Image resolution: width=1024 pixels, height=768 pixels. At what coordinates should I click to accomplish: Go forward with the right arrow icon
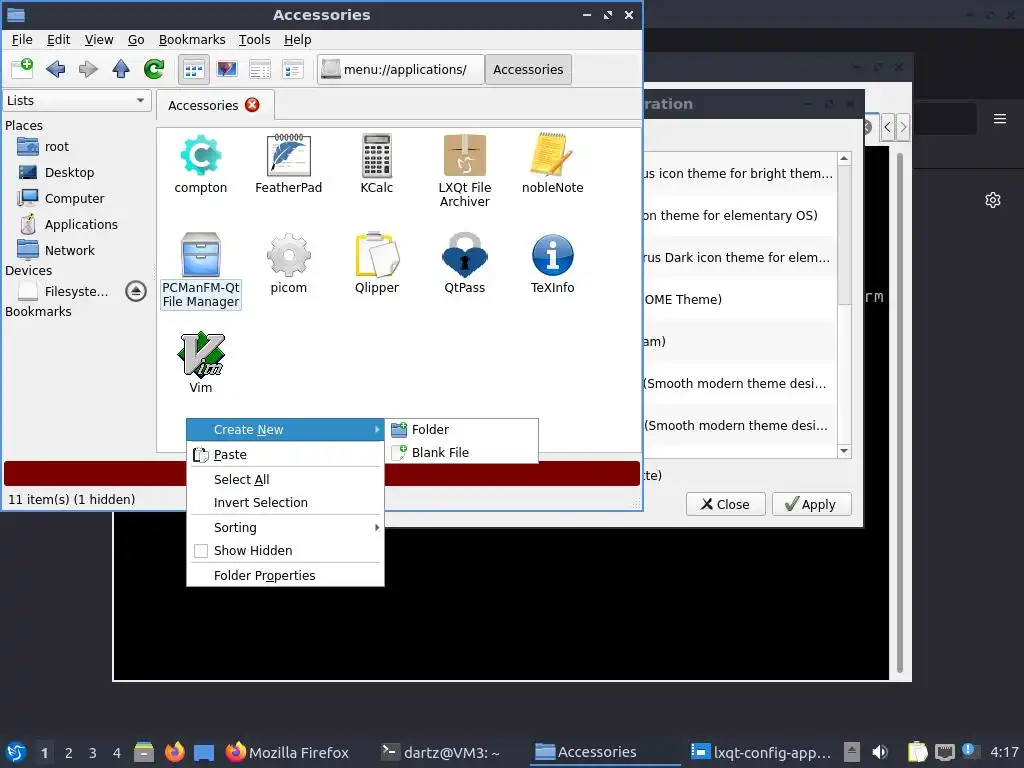click(x=88, y=69)
